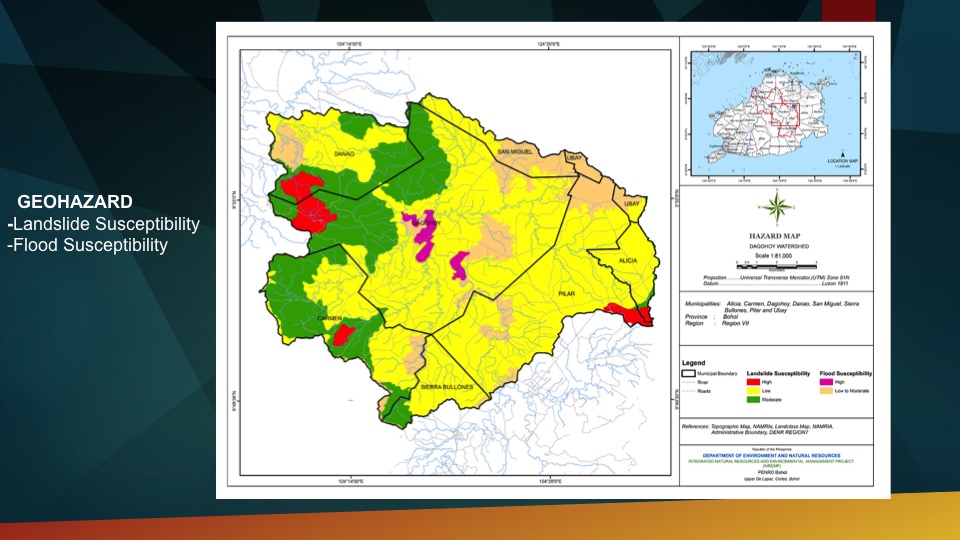Click the GEOHAZARD heading text
Image resolution: width=960 pixels, height=540 pixels.
tap(75, 201)
